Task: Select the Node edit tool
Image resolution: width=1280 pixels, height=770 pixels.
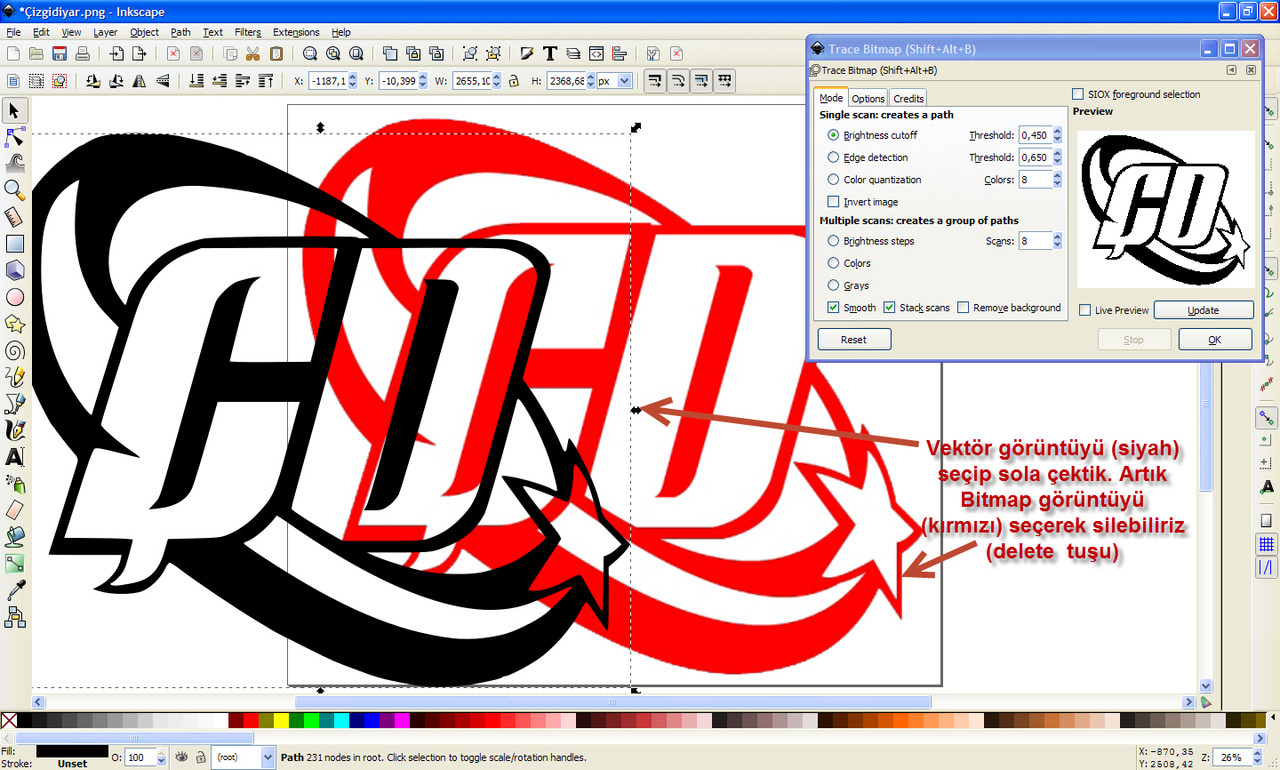Action: (15, 136)
